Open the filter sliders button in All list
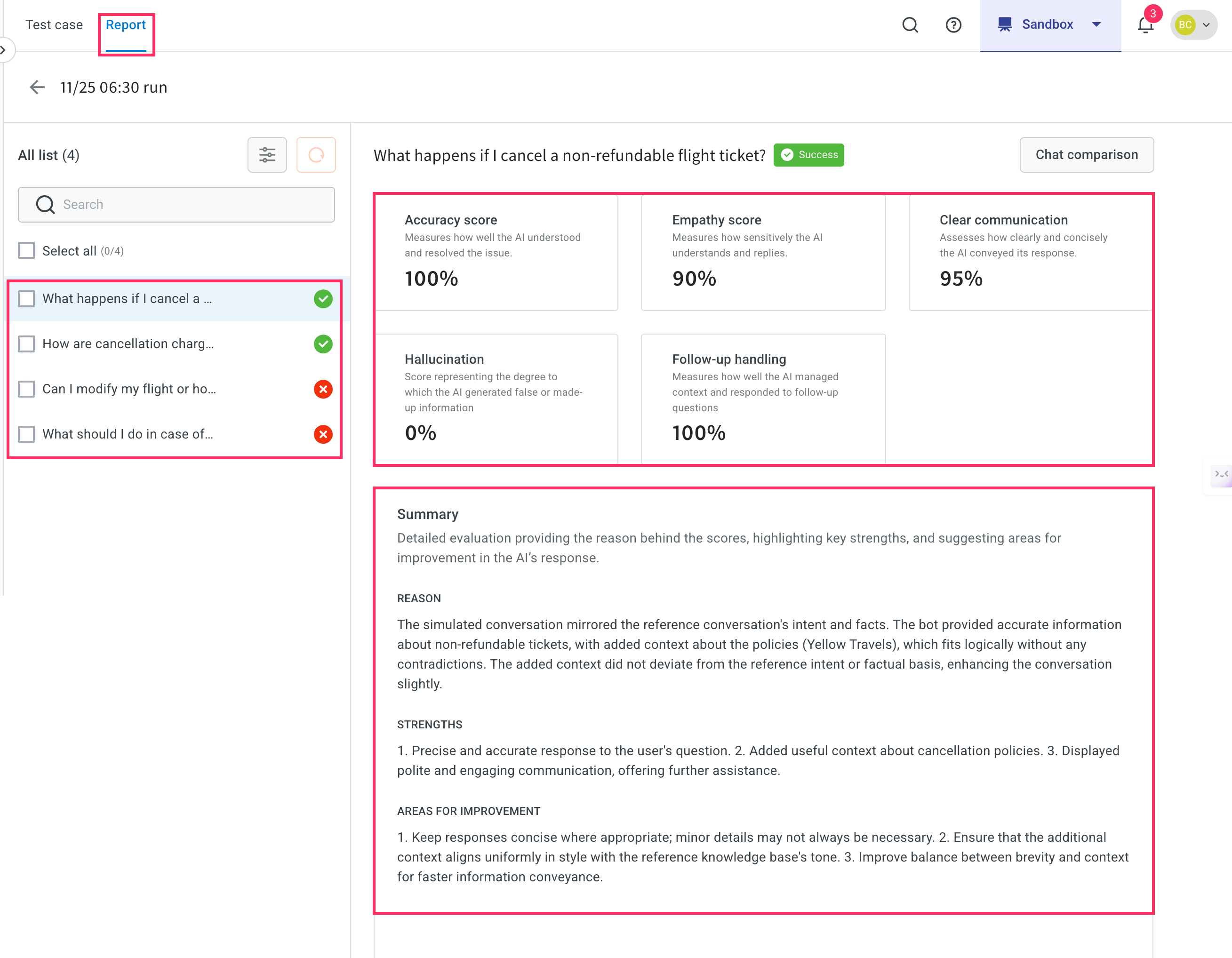This screenshot has width=1232, height=958. point(267,155)
